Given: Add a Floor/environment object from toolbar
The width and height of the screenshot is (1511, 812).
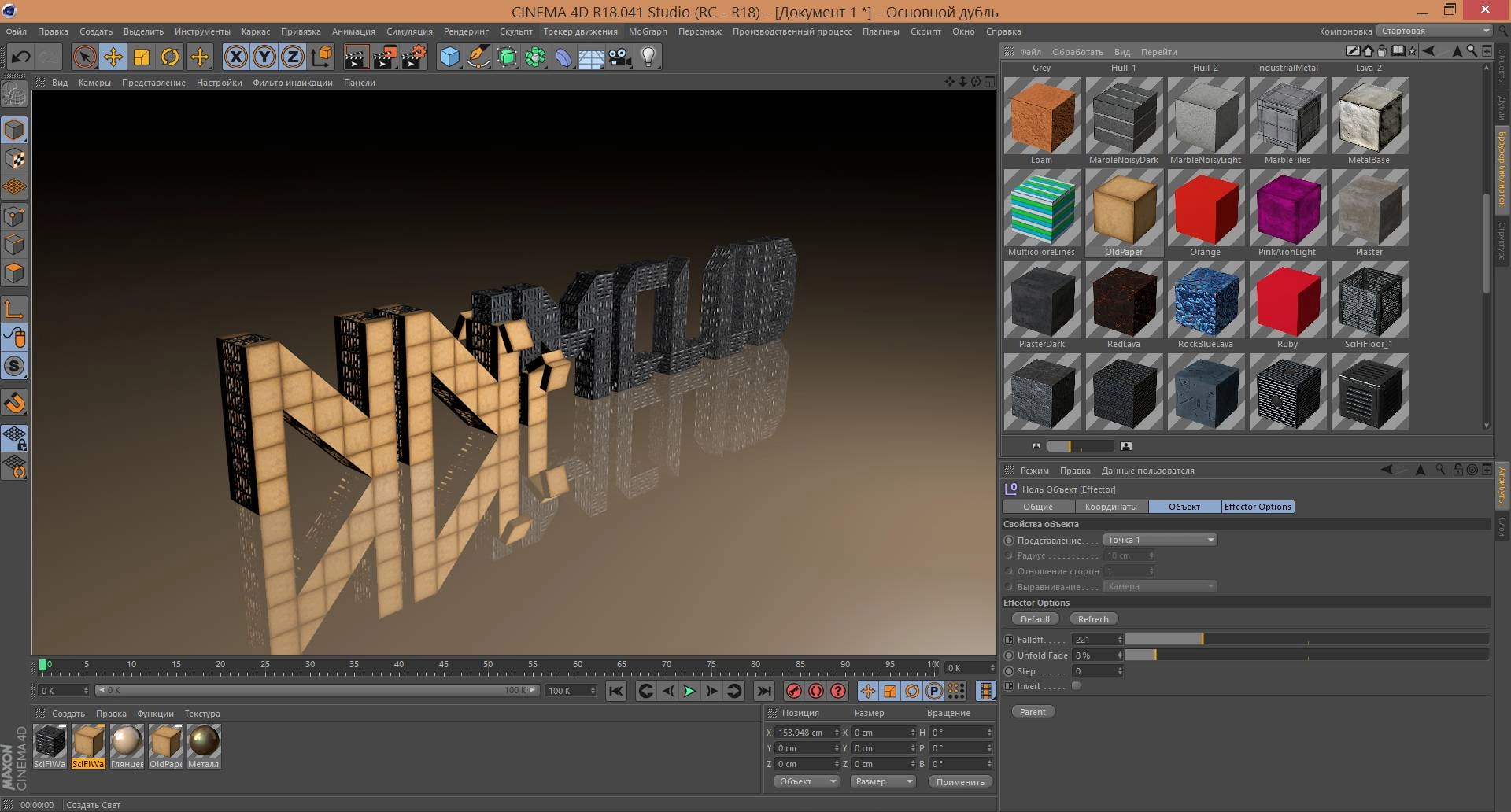Looking at the screenshot, I should tap(592, 57).
